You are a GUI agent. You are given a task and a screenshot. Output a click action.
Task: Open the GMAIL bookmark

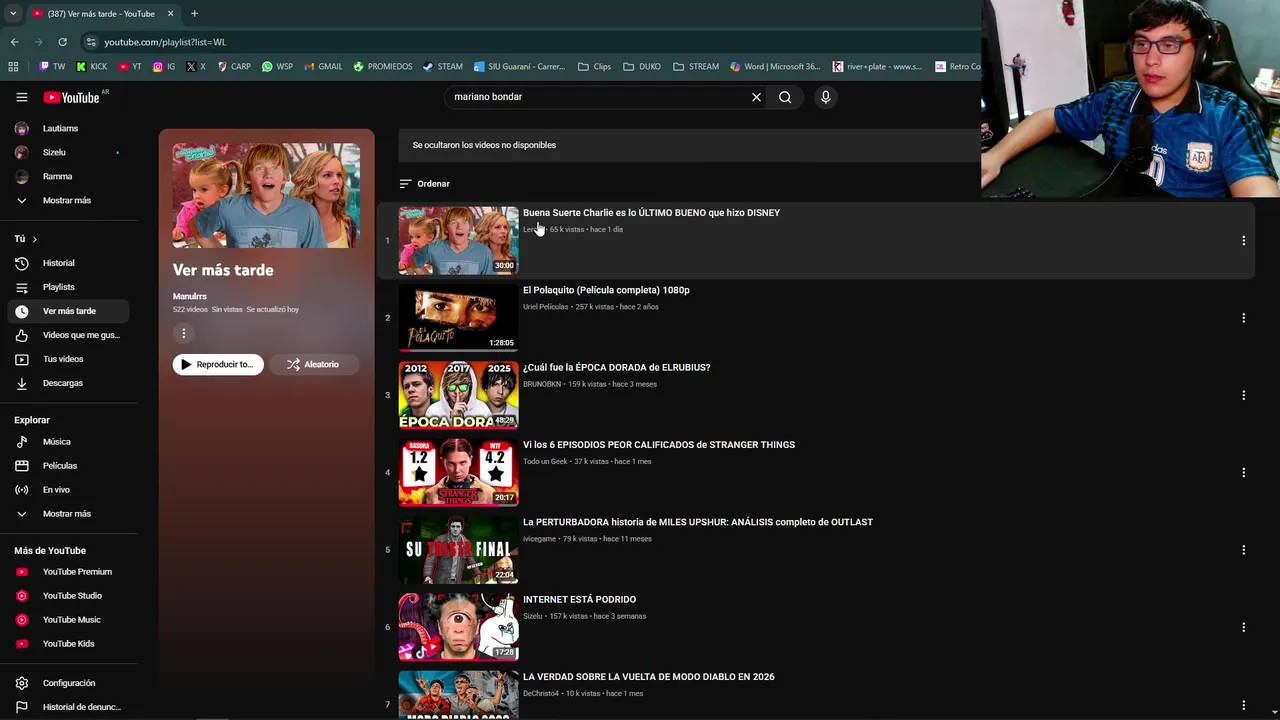322,67
